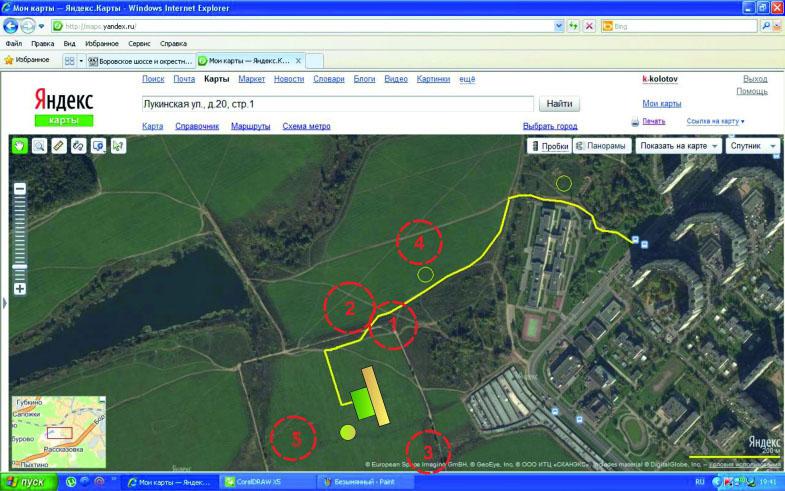Screen dimensions: 785x491
Task: Click the Найти search button
Action: click(561, 103)
